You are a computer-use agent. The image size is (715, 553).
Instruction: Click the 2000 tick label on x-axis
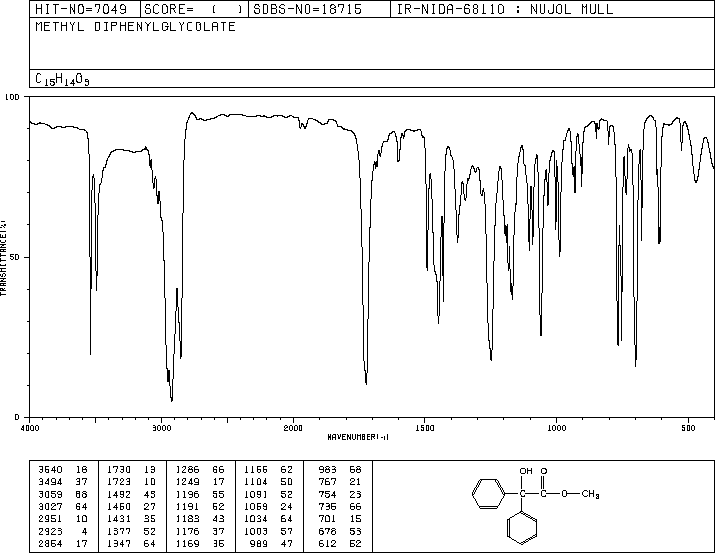pyautogui.click(x=293, y=428)
